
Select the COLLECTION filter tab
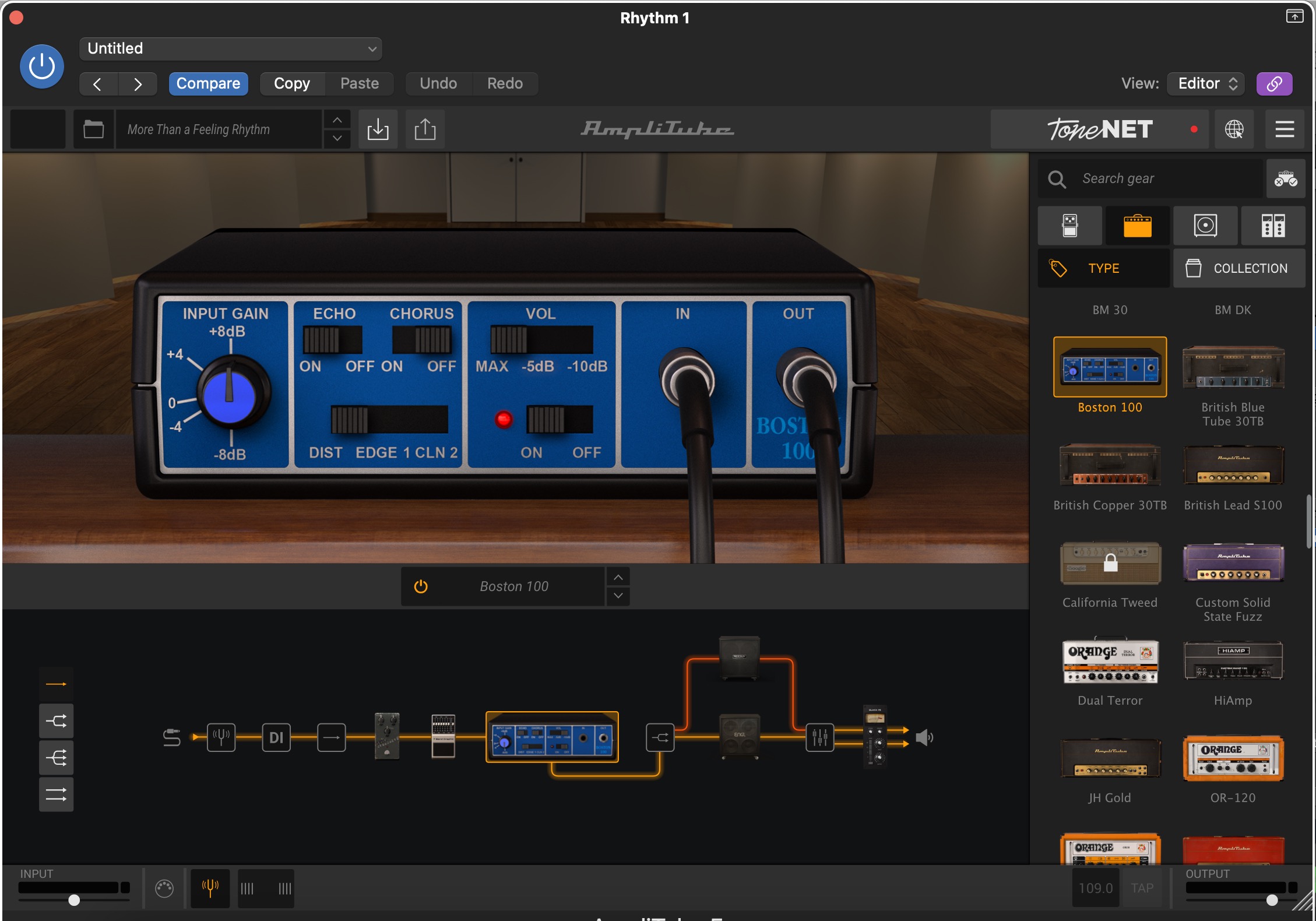click(1239, 268)
